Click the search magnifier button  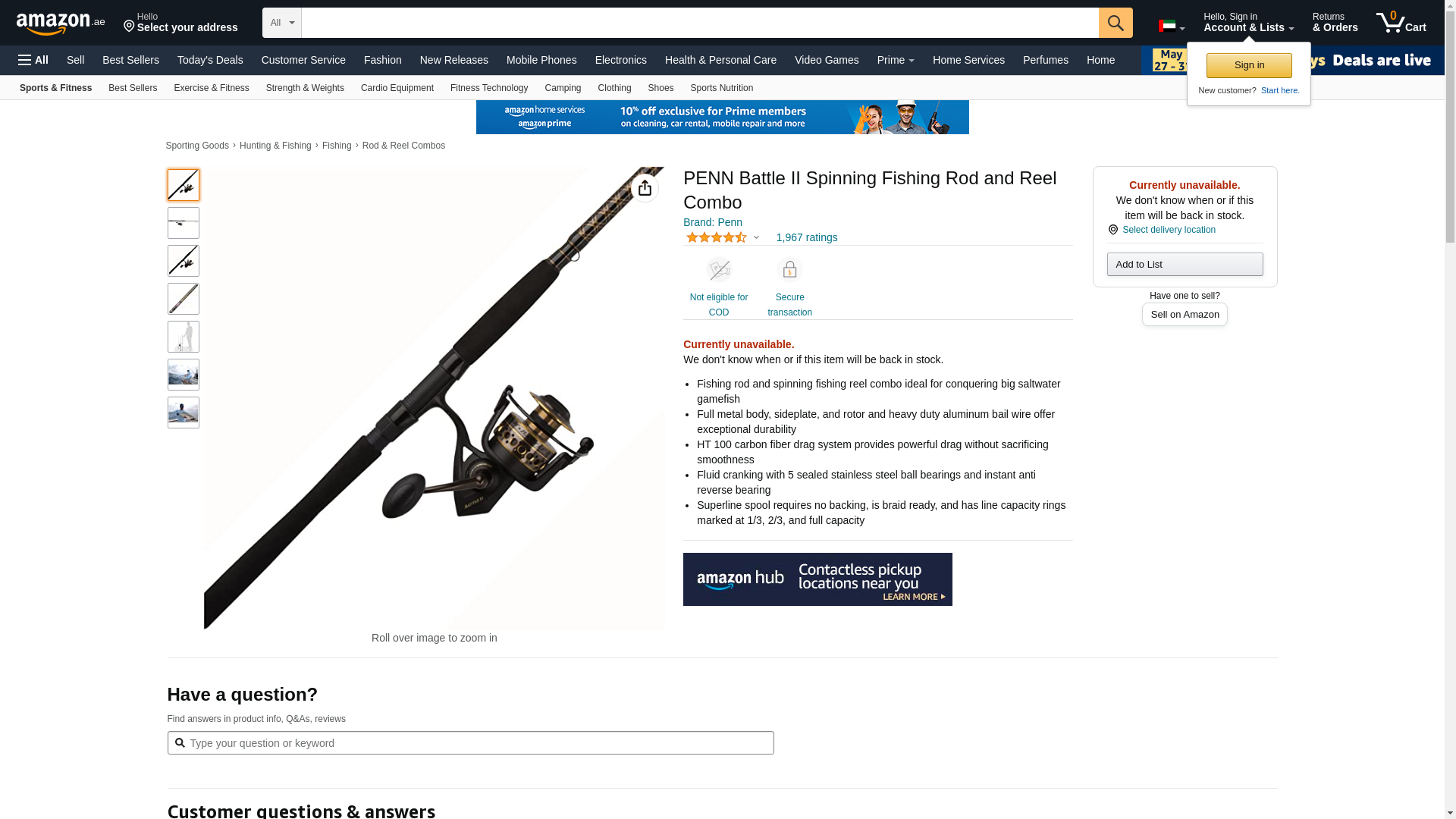[1116, 23]
